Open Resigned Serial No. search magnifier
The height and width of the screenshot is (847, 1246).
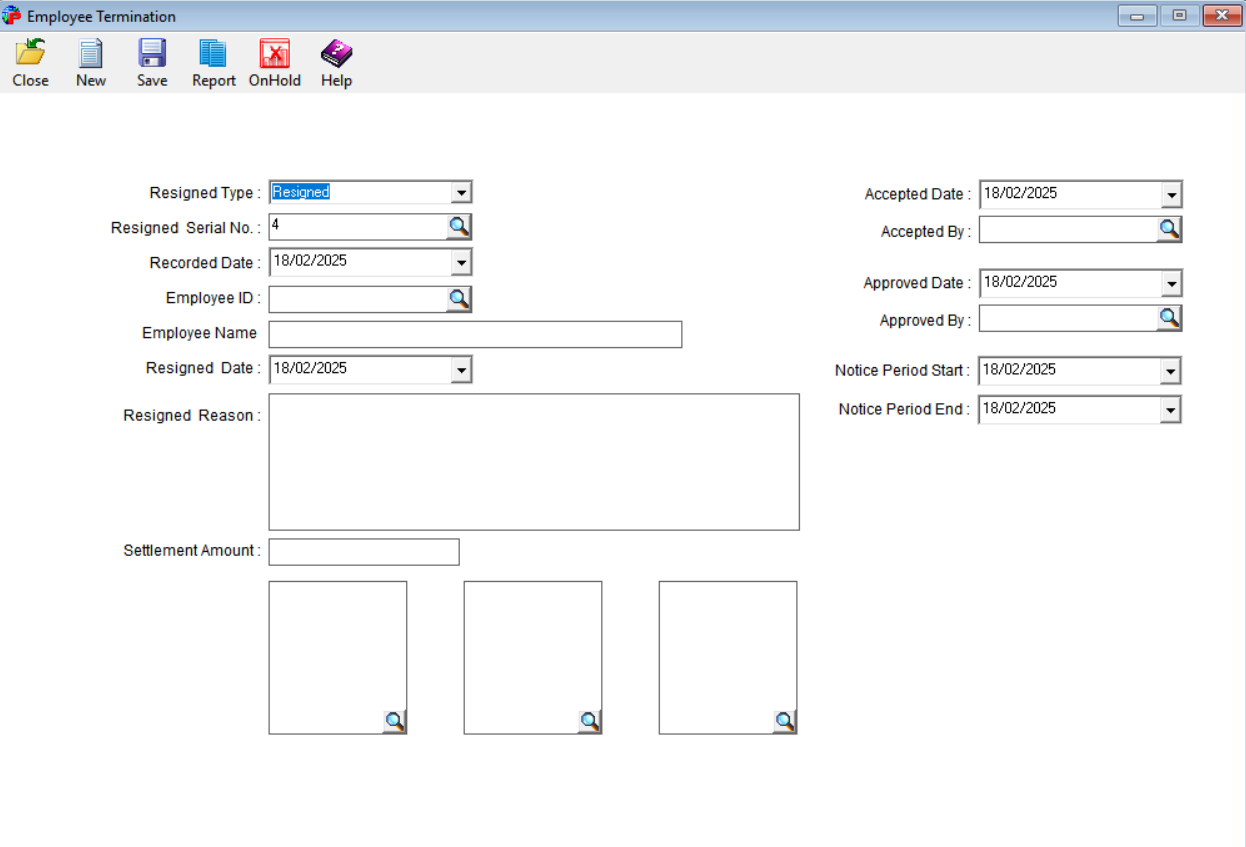coord(459,226)
